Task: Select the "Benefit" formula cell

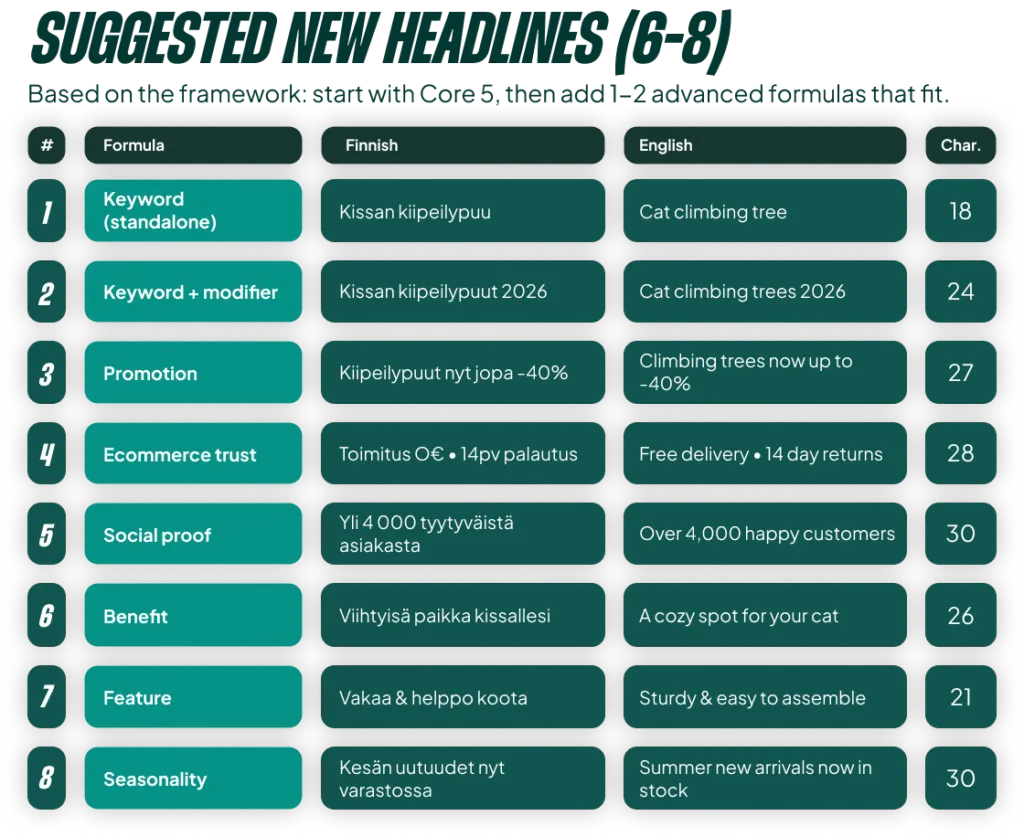Action: [x=193, y=615]
